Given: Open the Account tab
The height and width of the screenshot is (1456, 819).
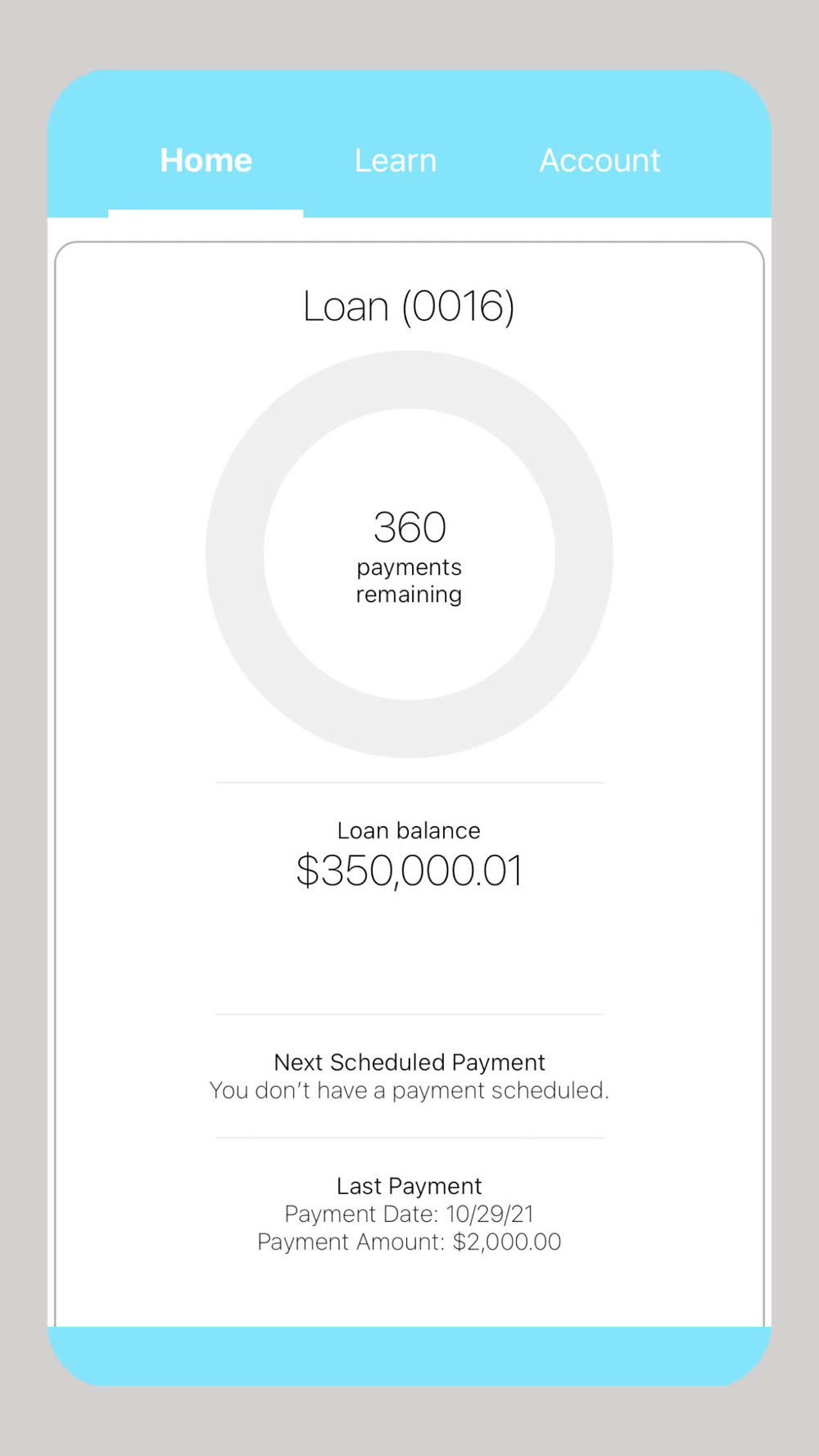Looking at the screenshot, I should pos(600,161).
